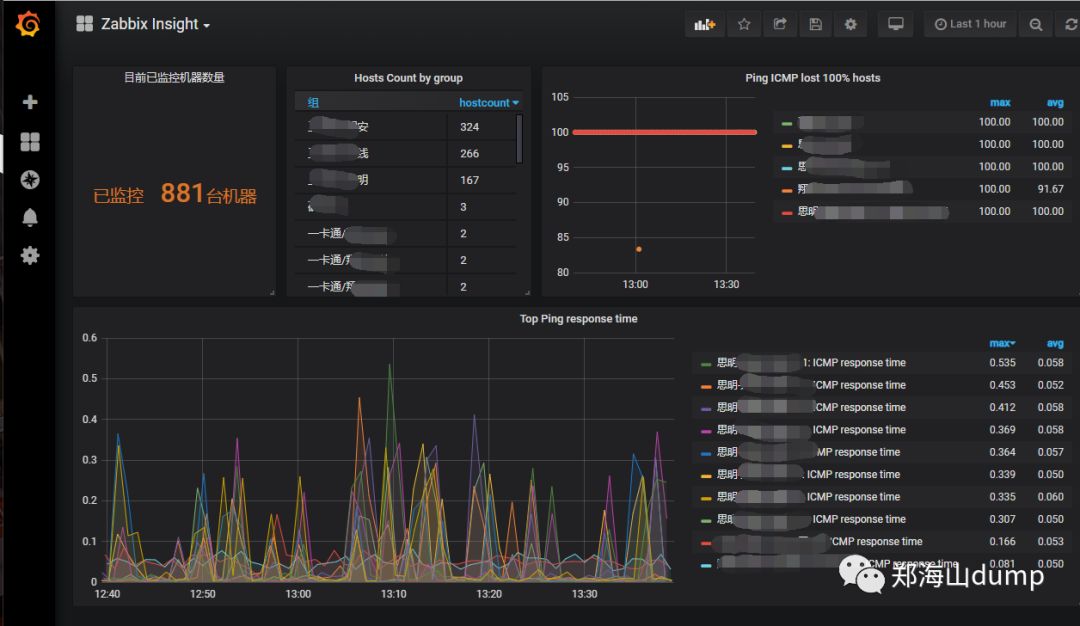1080x626 pixels.
Task: Toggle the series with max 0.364
Action: tap(808, 452)
